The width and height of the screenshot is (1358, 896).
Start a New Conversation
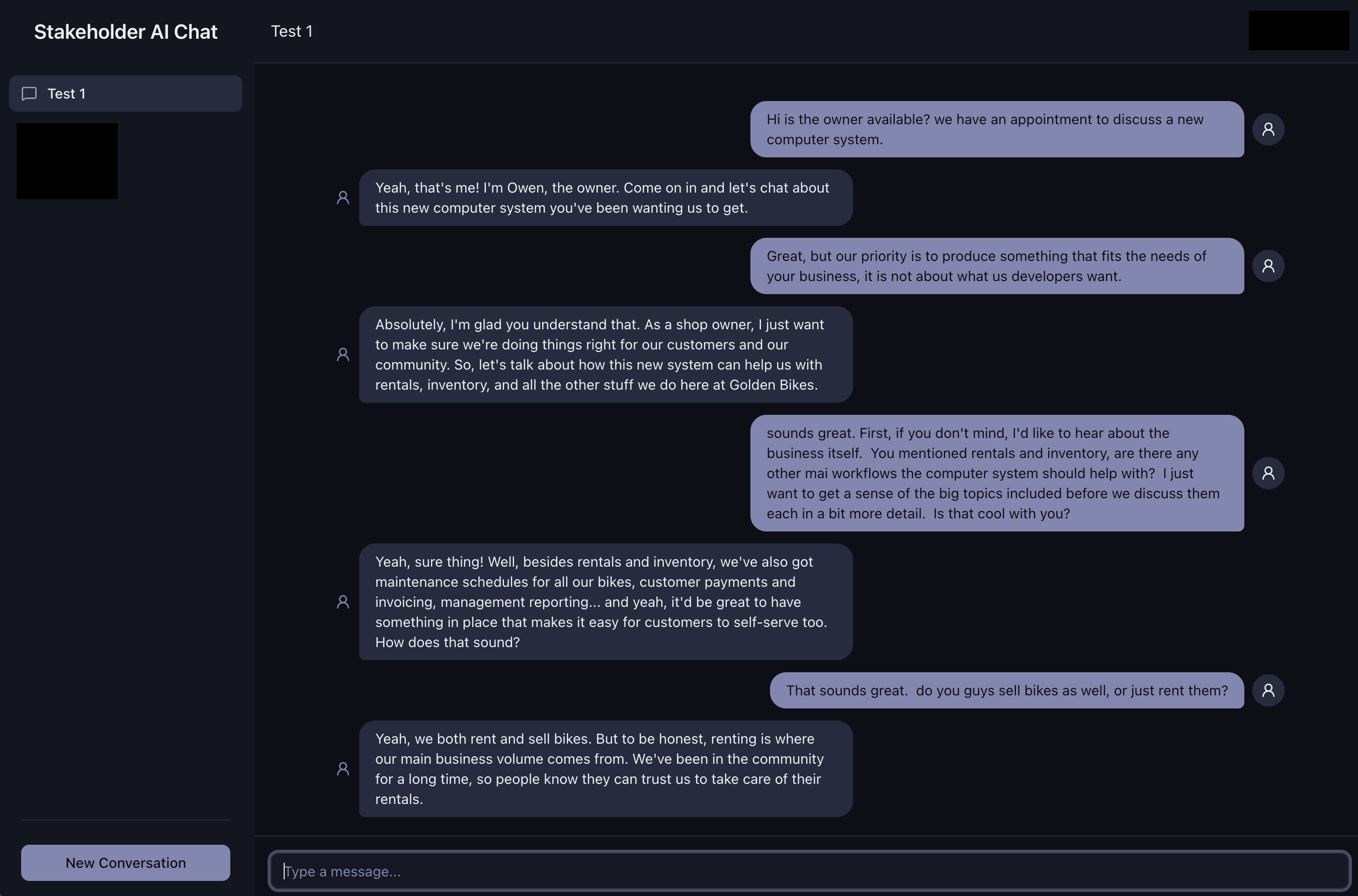126,862
